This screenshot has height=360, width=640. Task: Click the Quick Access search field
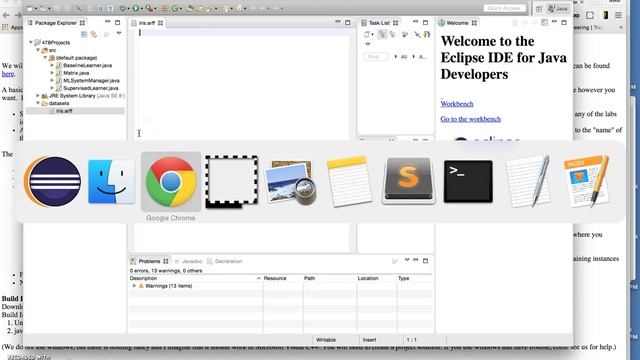click(x=504, y=8)
